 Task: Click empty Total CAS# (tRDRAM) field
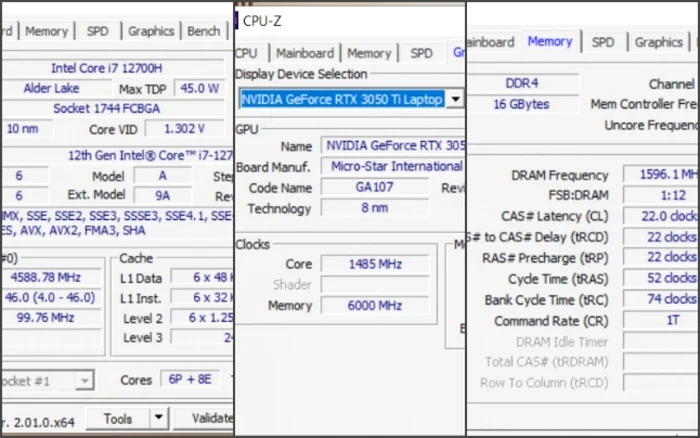click(x=661, y=361)
